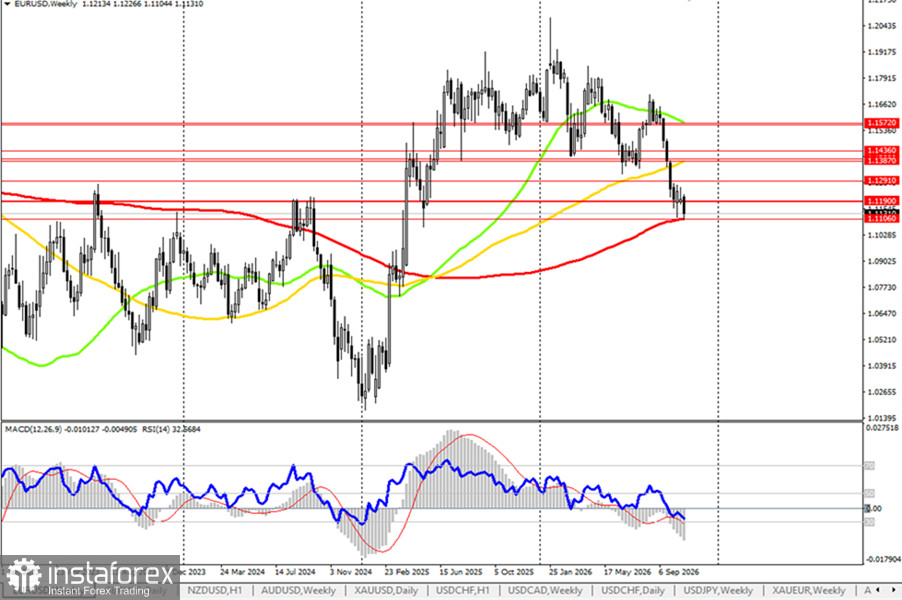Click the 6 Sep 2026 date label

click(679, 572)
